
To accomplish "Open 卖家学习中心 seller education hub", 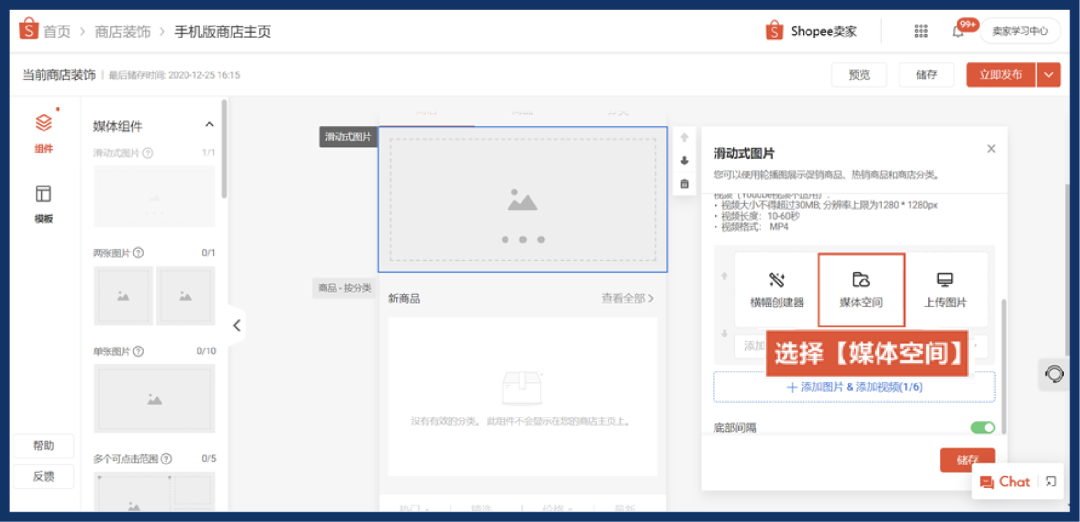I will coord(1020,31).
